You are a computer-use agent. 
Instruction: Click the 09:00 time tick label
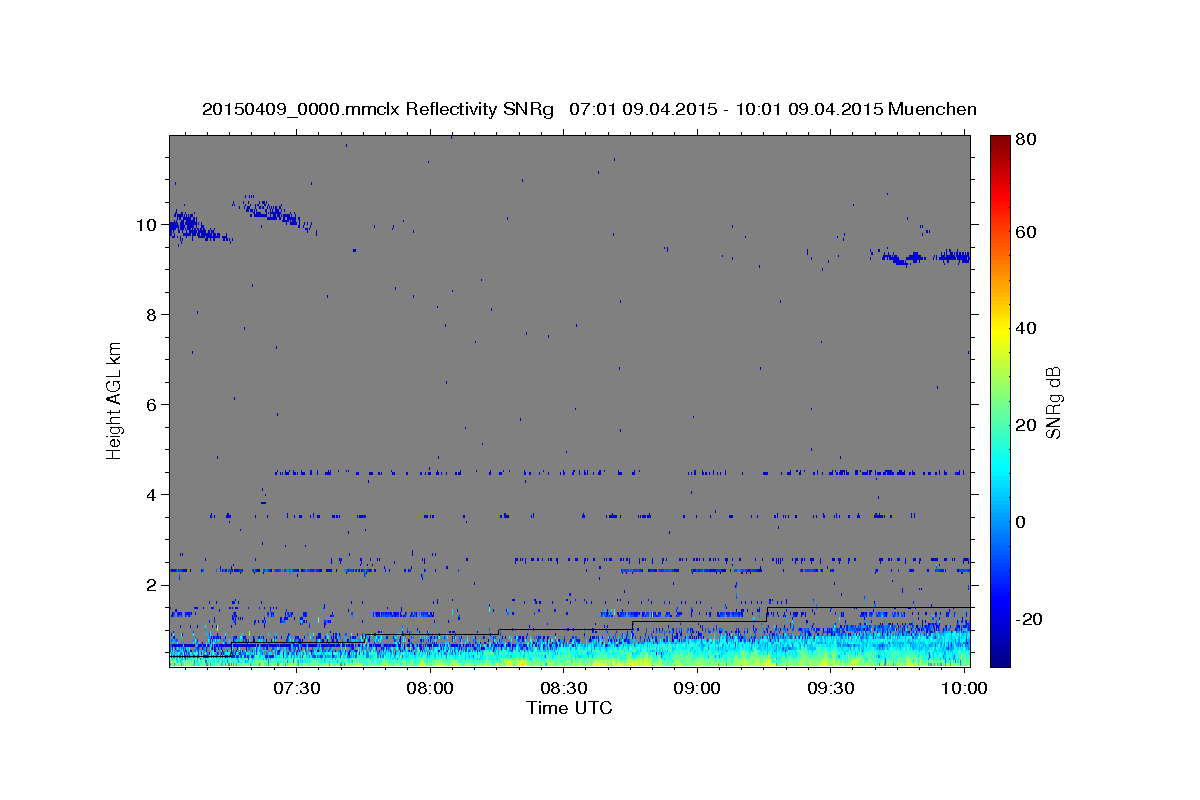697,688
